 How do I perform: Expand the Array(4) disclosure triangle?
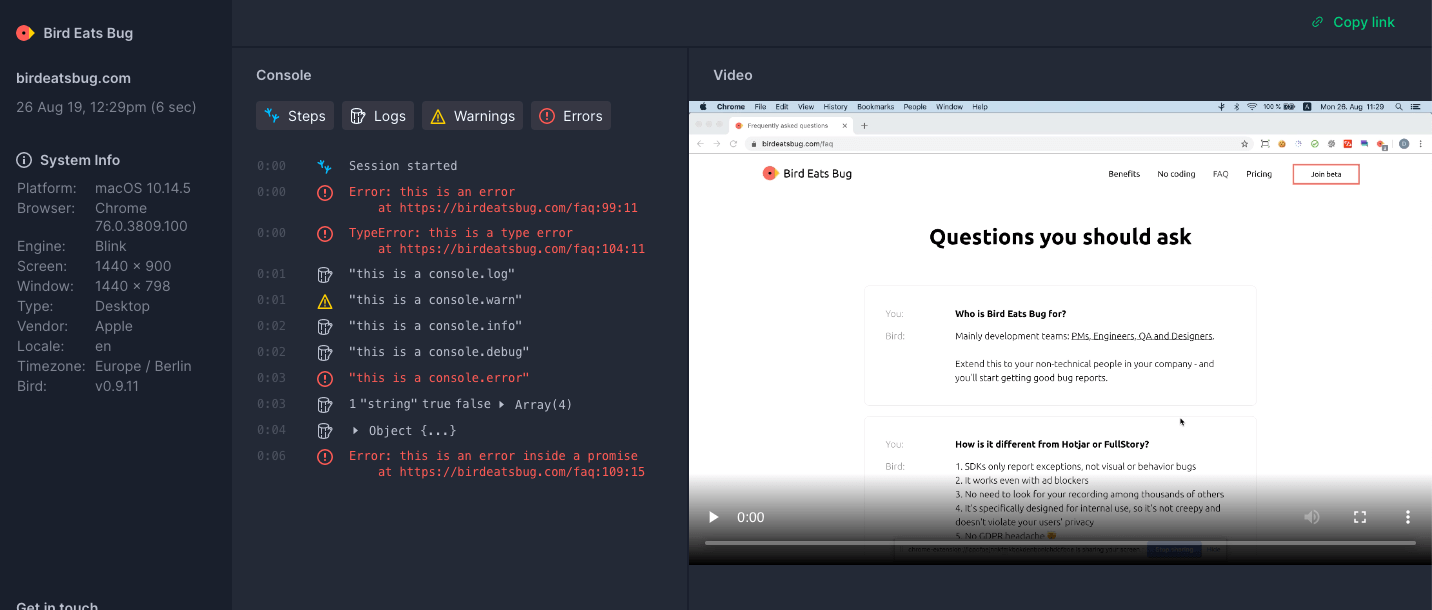pos(502,405)
